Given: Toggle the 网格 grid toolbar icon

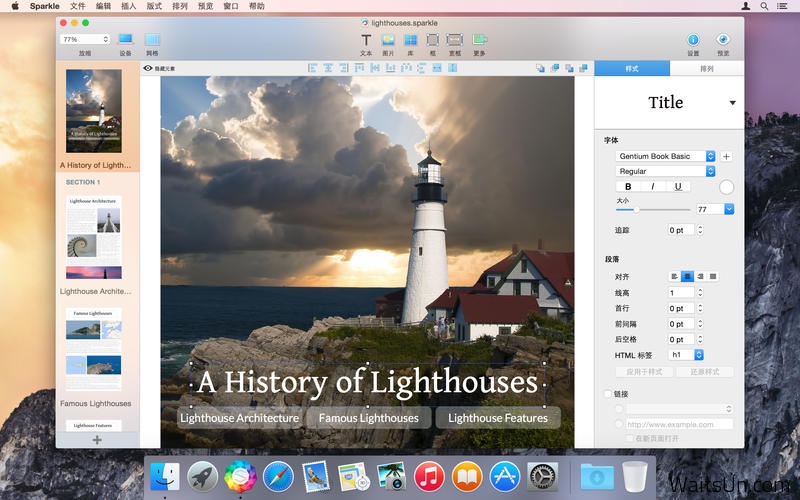Looking at the screenshot, I should coord(152,40).
